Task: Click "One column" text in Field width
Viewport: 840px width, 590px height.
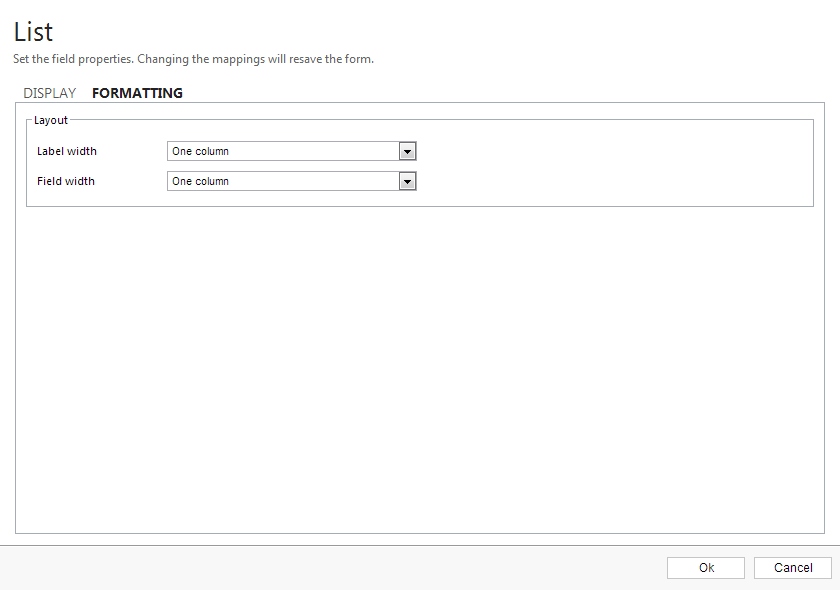Action: [201, 181]
